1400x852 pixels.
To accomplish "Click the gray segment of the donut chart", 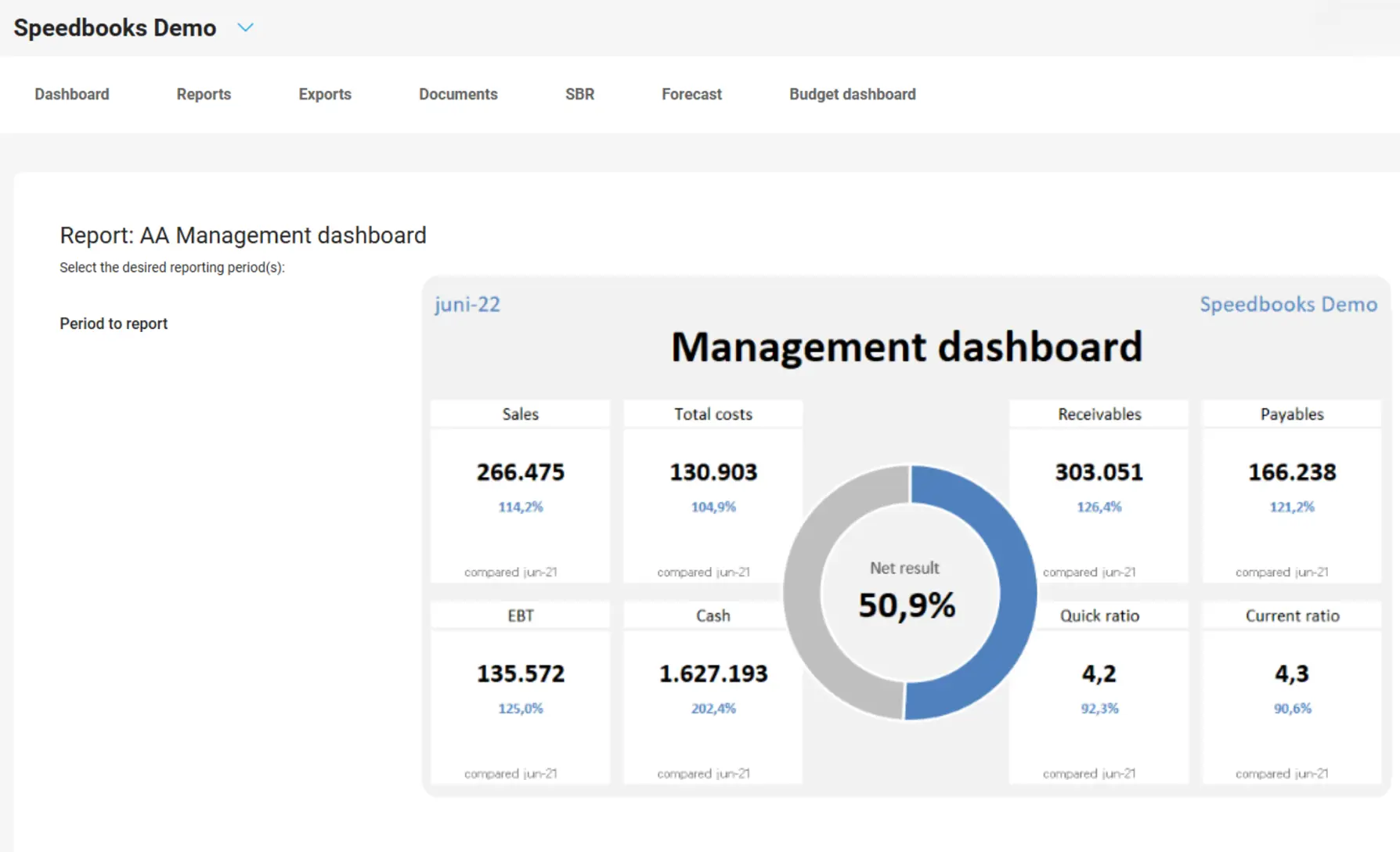I will point(802,593).
